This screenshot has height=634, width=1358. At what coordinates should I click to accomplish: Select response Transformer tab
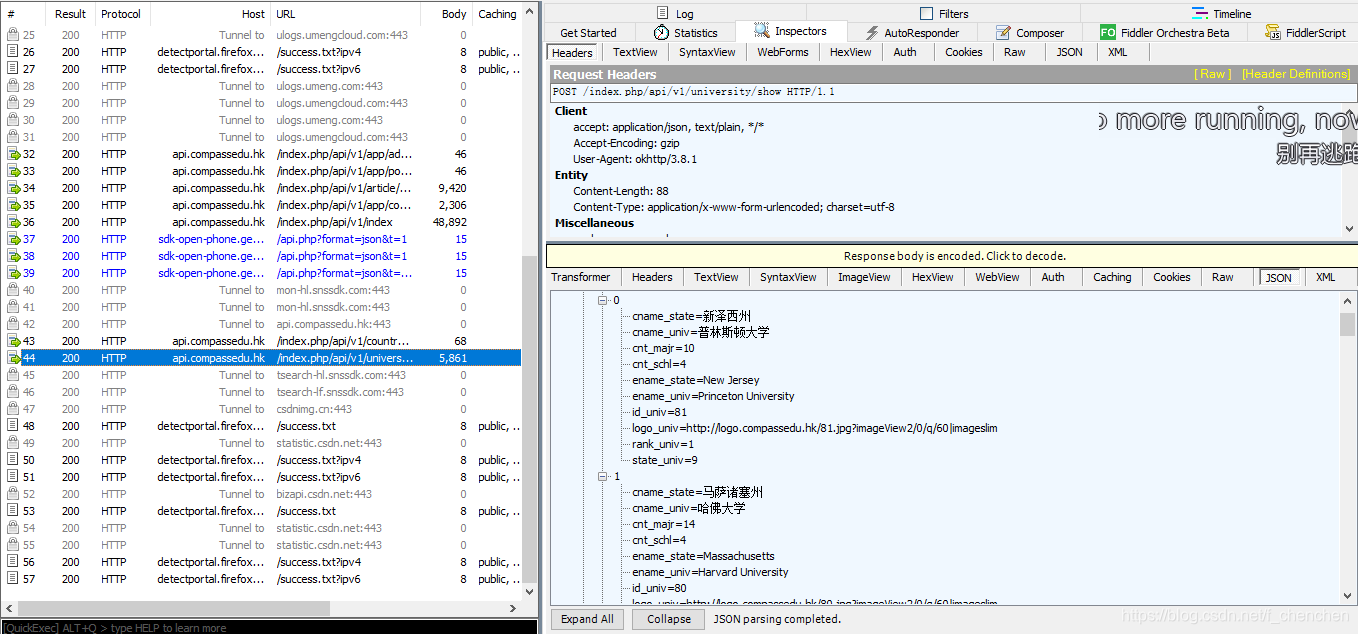(x=580, y=277)
